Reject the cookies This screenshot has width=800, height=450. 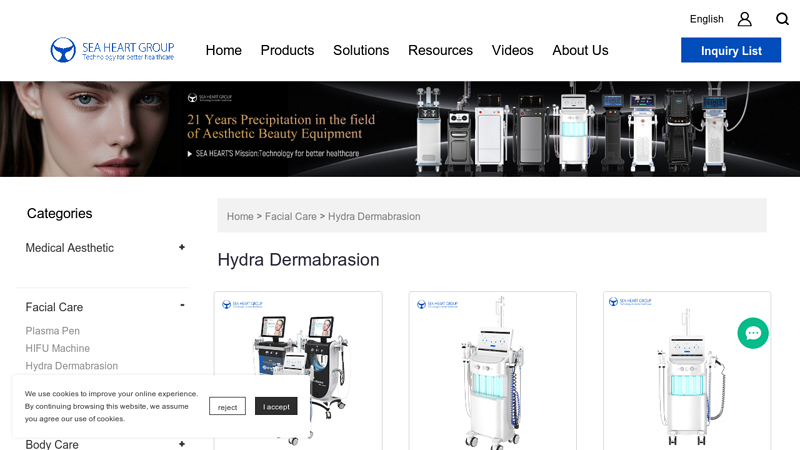point(227,407)
